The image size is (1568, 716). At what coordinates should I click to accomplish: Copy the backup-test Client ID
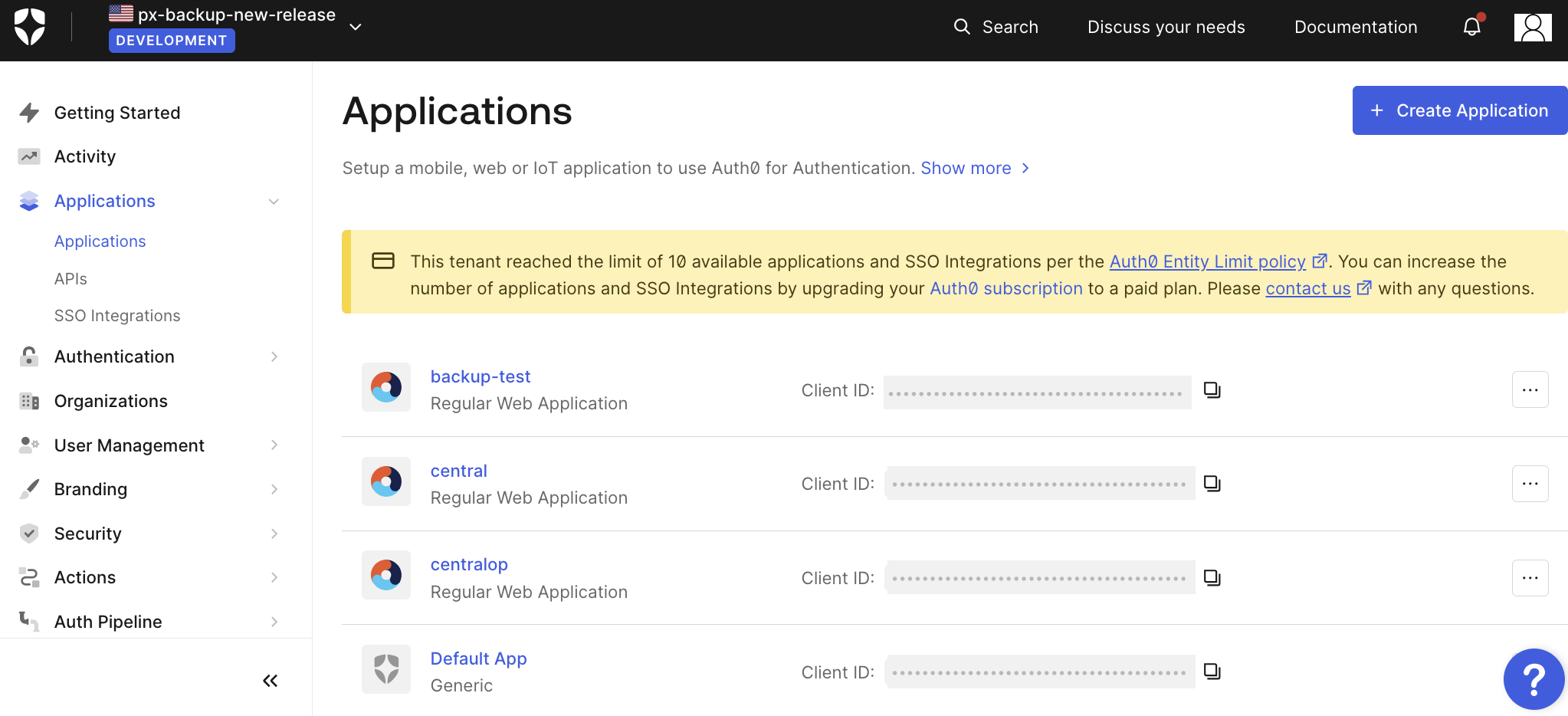pos(1212,390)
